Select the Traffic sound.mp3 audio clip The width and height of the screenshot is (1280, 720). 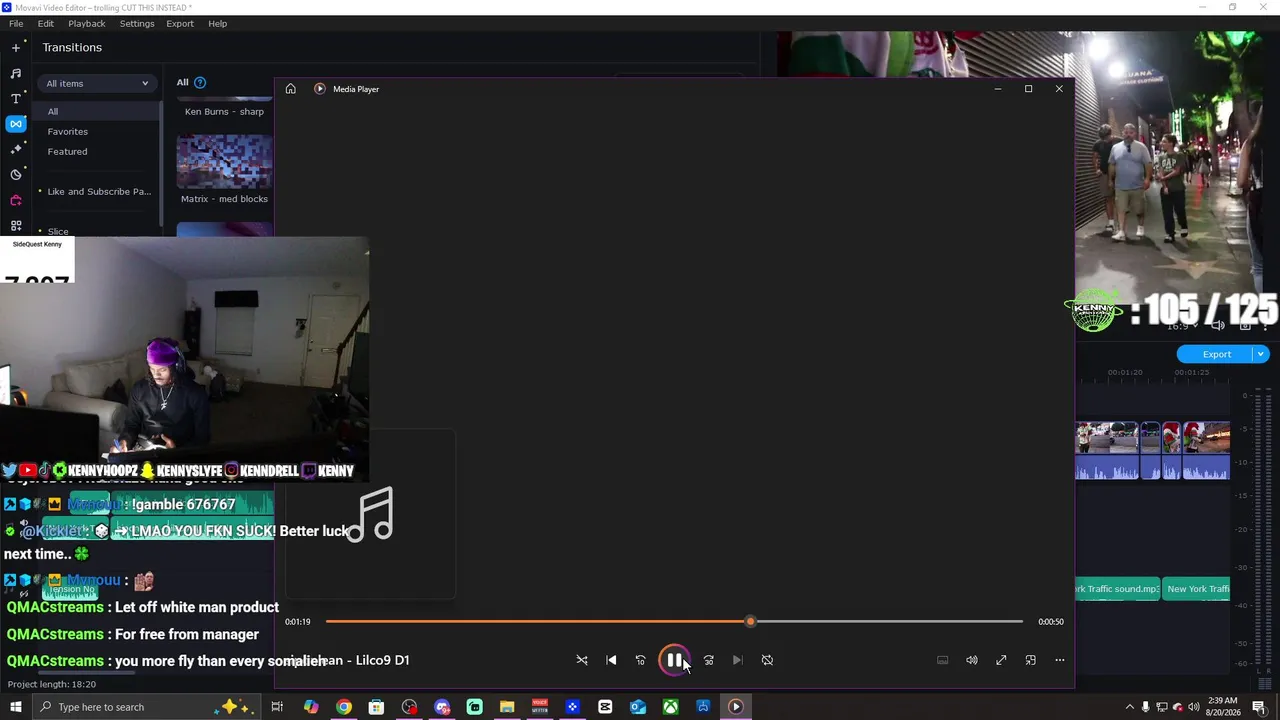(x=1118, y=589)
